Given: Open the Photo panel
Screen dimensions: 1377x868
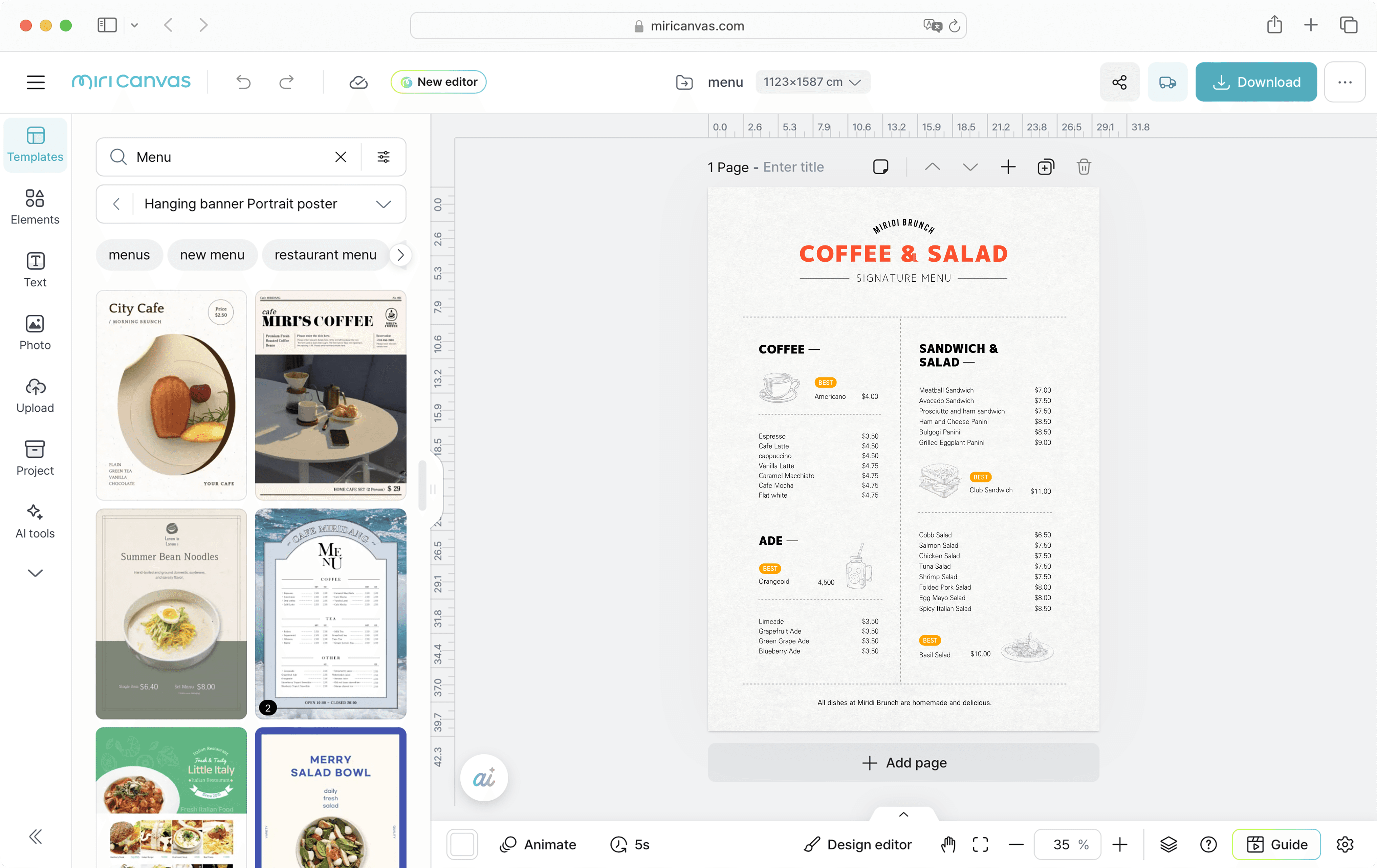Looking at the screenshot, I should point(35,332).
